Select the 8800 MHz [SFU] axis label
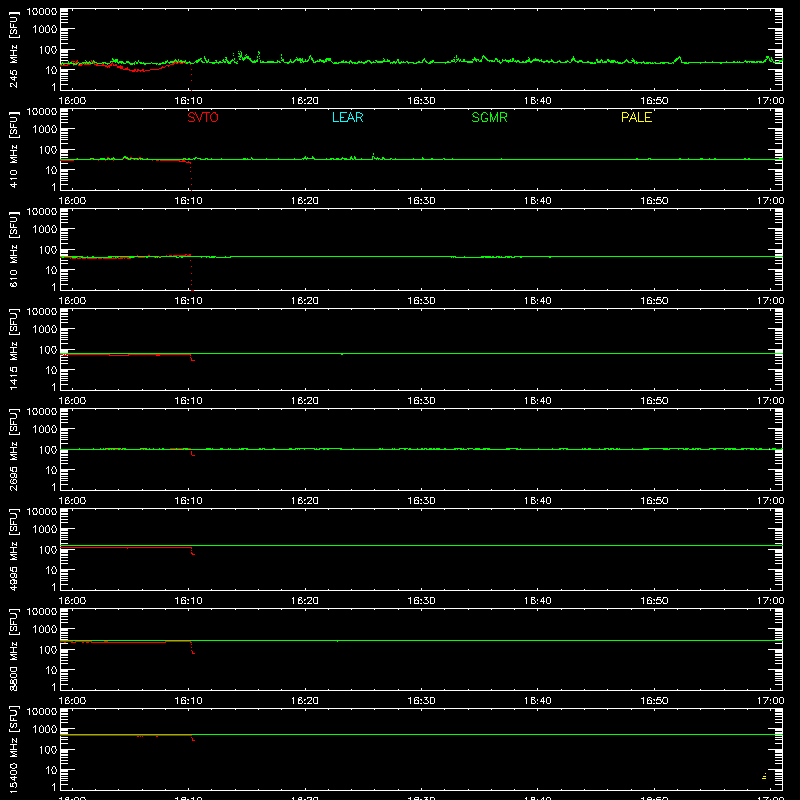This screenshot has width=800, height=800. [x=13, y=649]
